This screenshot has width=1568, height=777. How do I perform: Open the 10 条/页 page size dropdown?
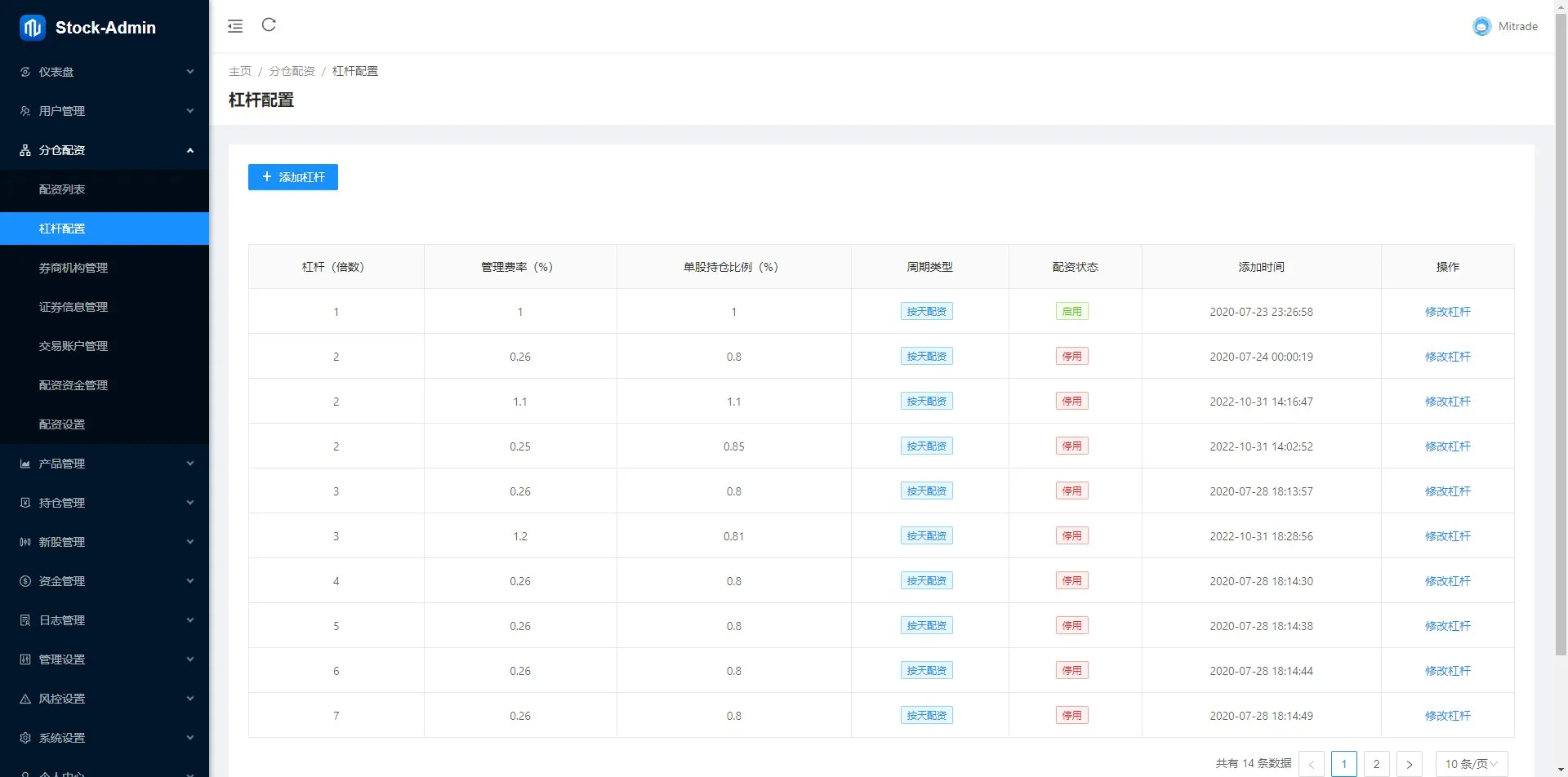(x=1471, y=764)
